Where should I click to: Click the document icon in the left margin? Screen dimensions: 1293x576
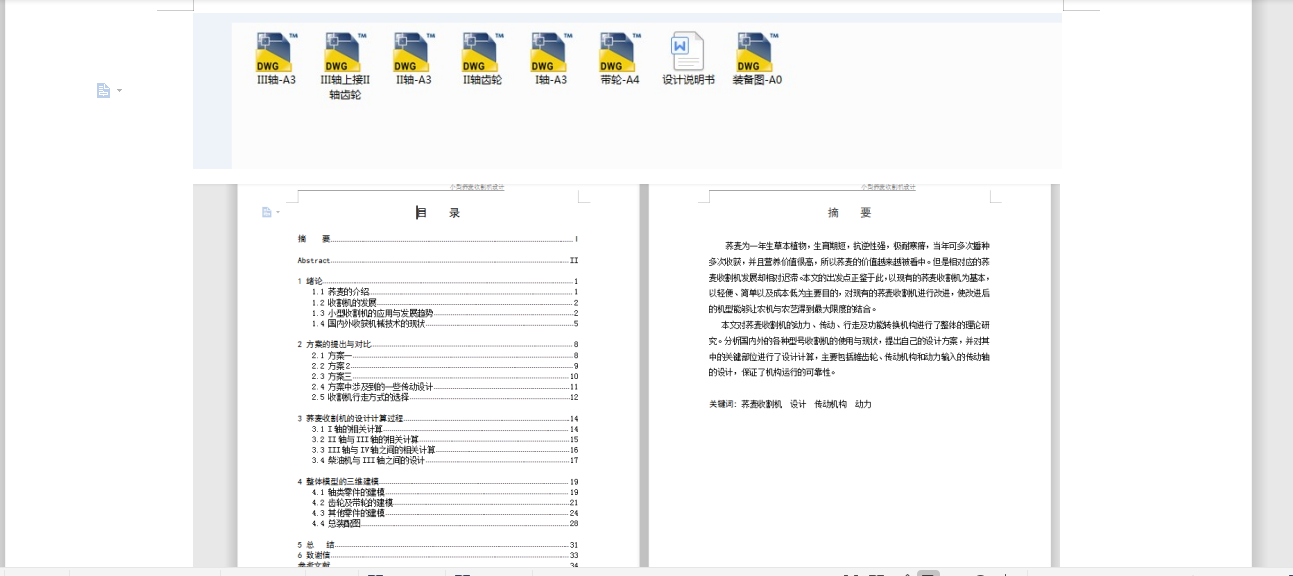(x=103, y=91)
